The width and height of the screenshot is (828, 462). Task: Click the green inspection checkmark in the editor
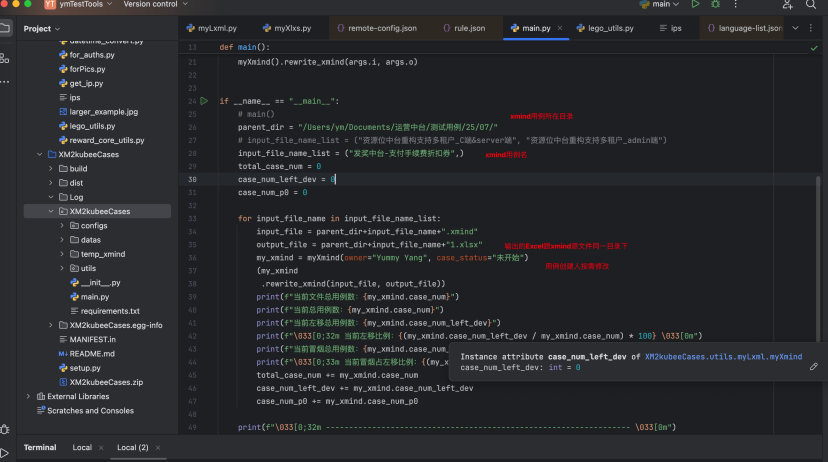[x=814, y=48]
